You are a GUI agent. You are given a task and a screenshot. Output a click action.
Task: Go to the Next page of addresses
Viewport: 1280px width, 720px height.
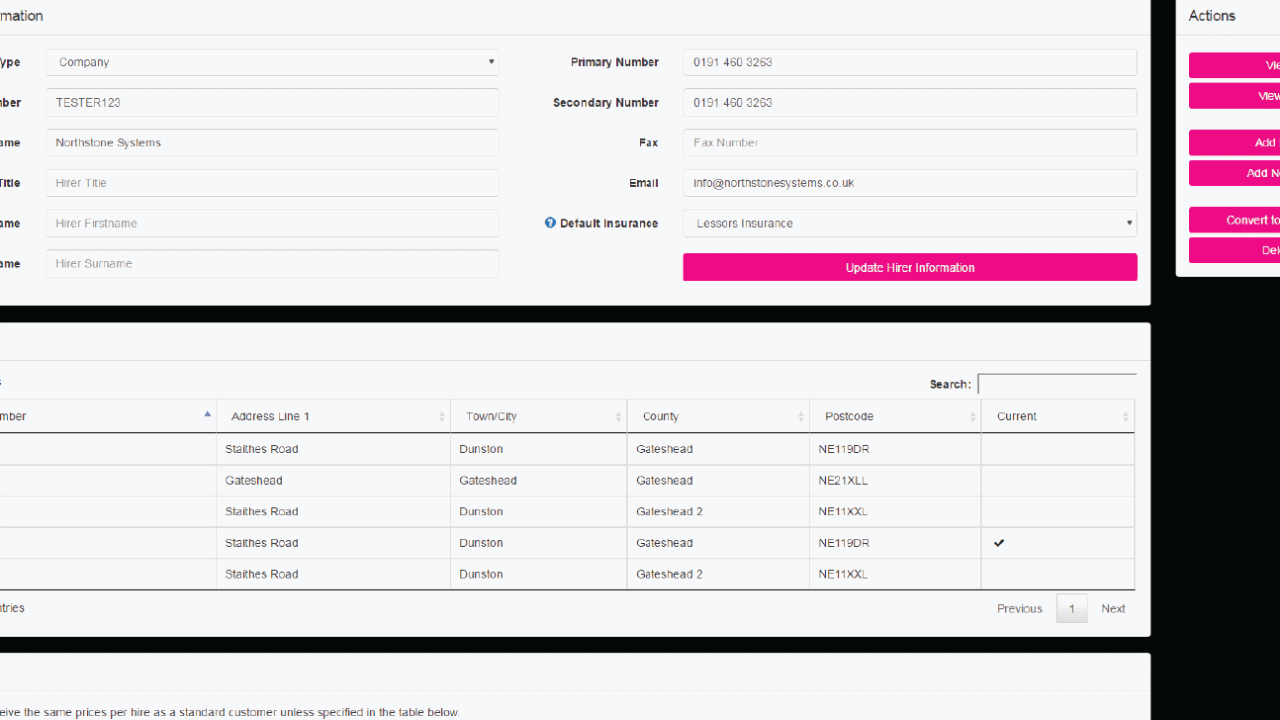click(x=1112, y=608)
